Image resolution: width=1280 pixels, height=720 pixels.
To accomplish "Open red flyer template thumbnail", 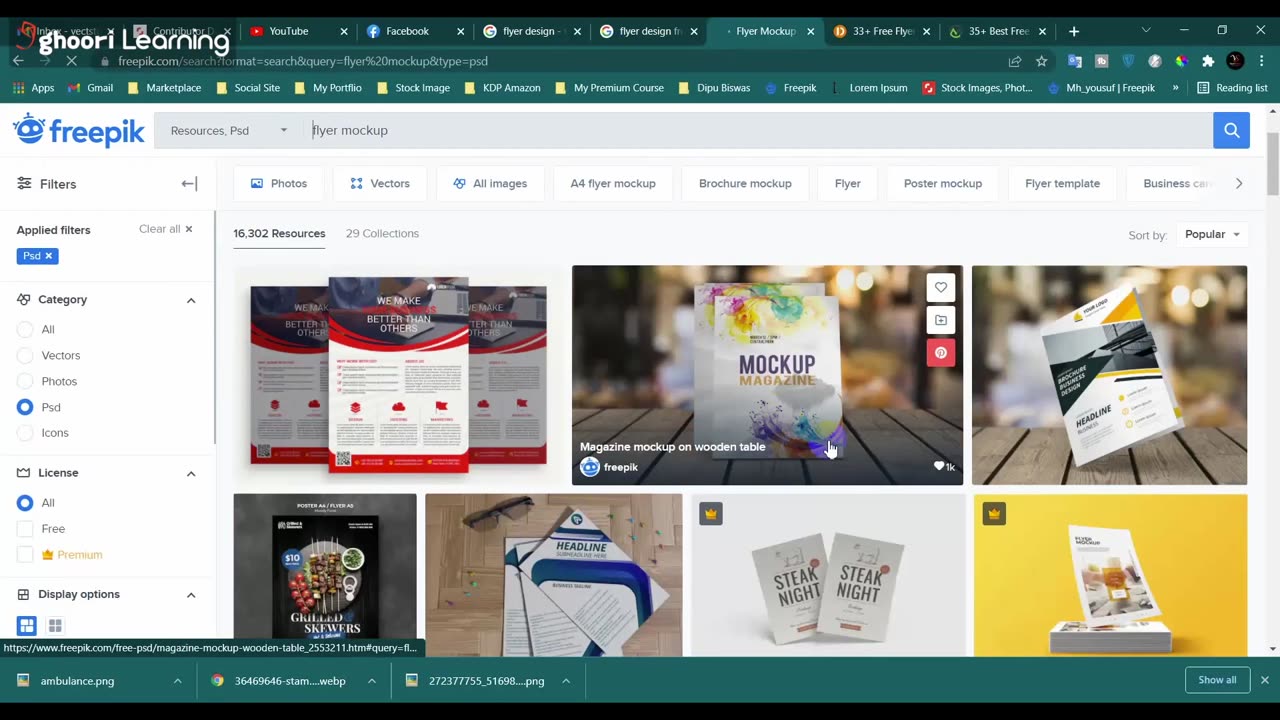I will (399, 375).
